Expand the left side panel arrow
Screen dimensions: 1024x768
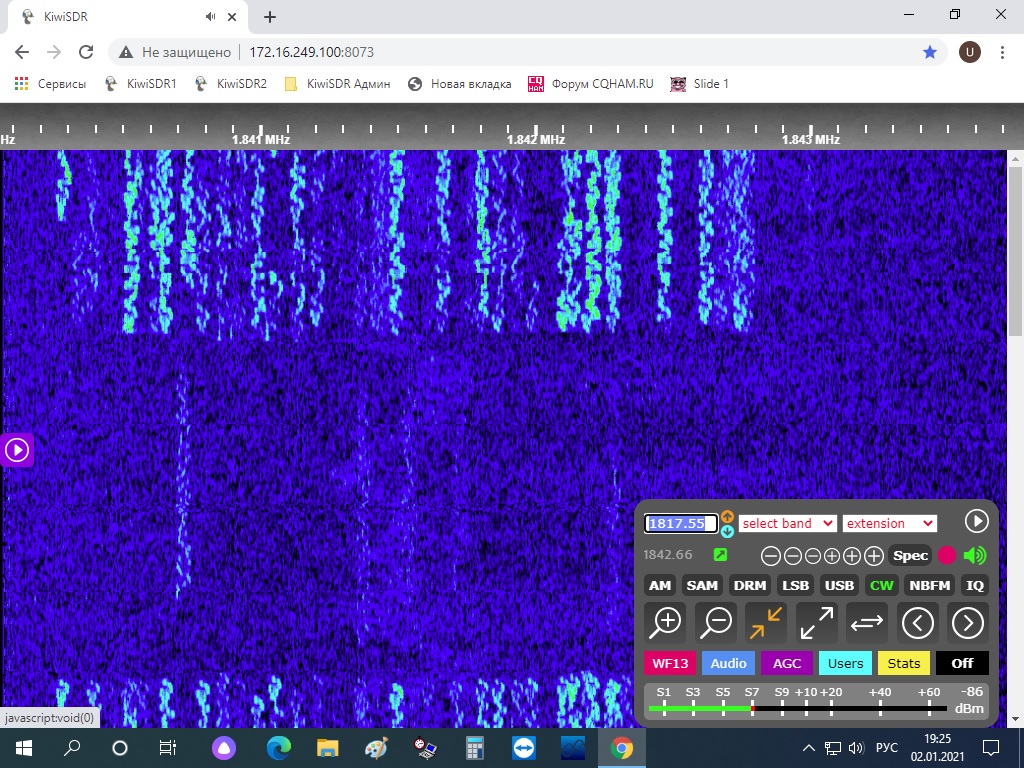point(17,450)
